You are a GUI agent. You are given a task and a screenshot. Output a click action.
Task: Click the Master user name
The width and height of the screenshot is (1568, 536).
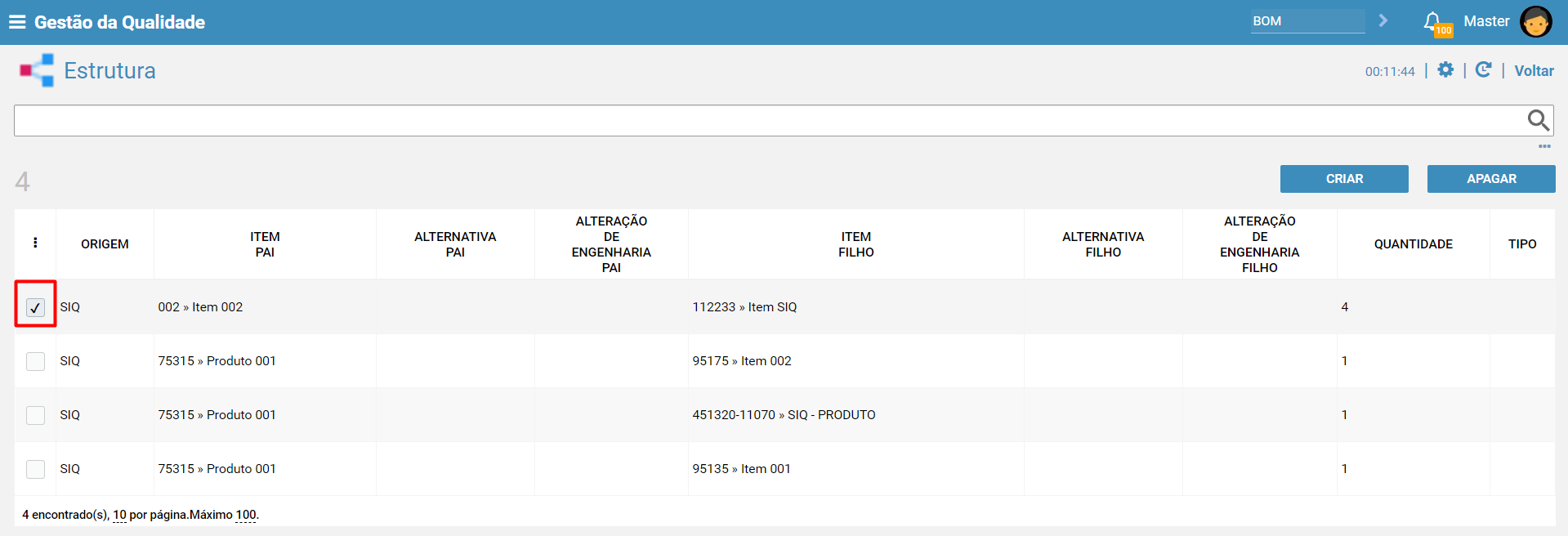tap(1486, 21)
